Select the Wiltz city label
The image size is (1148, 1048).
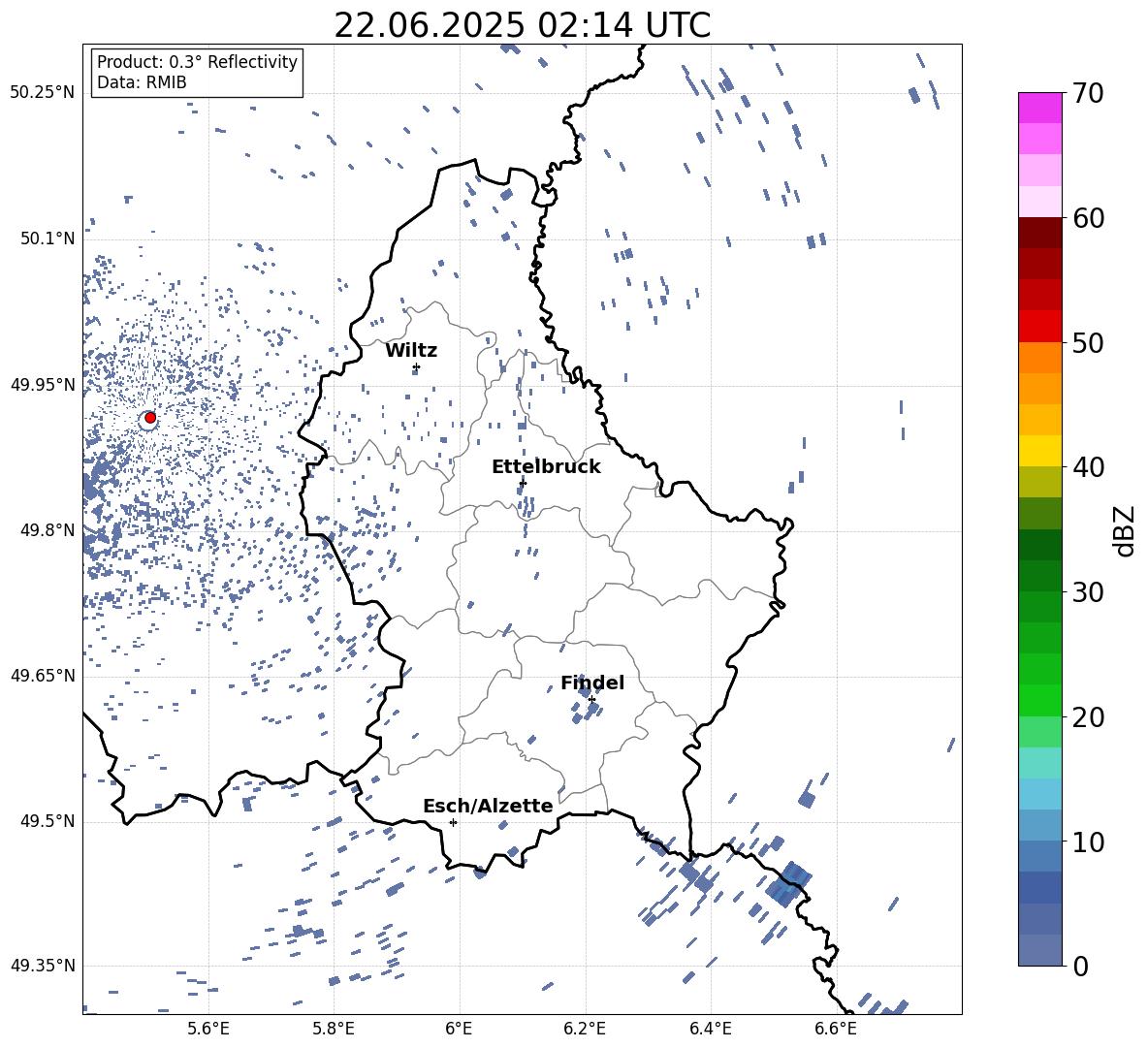(x=411, y=351)
